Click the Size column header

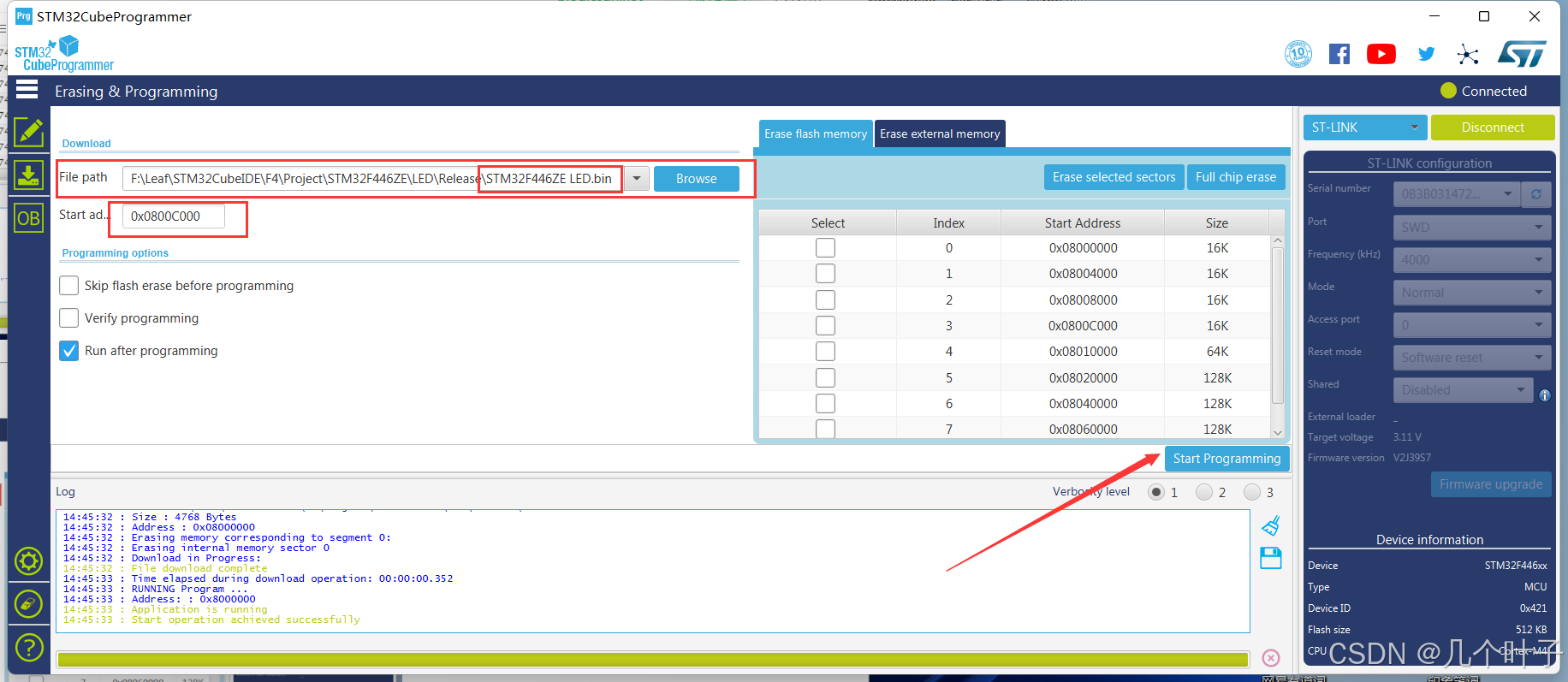[x=1216, y=222]
